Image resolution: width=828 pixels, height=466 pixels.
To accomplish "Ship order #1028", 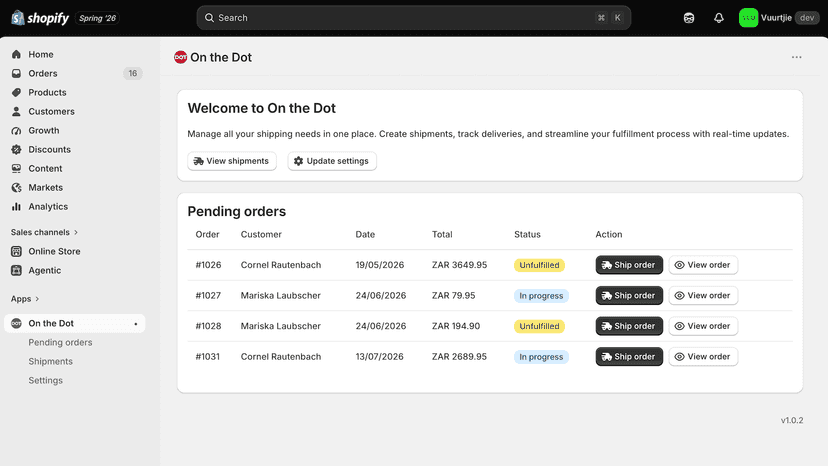I will click(629, 326).
